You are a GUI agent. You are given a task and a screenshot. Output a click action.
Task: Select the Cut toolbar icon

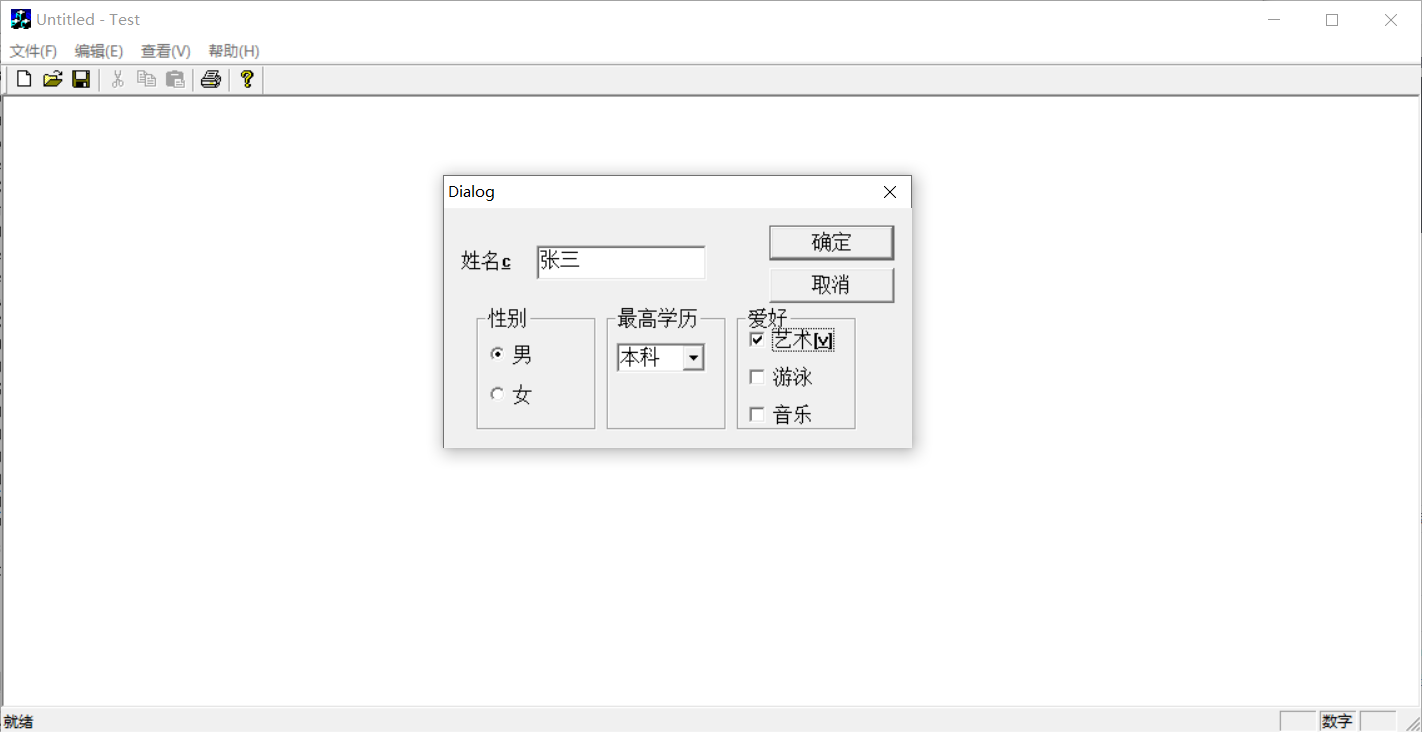pos(117,78)
